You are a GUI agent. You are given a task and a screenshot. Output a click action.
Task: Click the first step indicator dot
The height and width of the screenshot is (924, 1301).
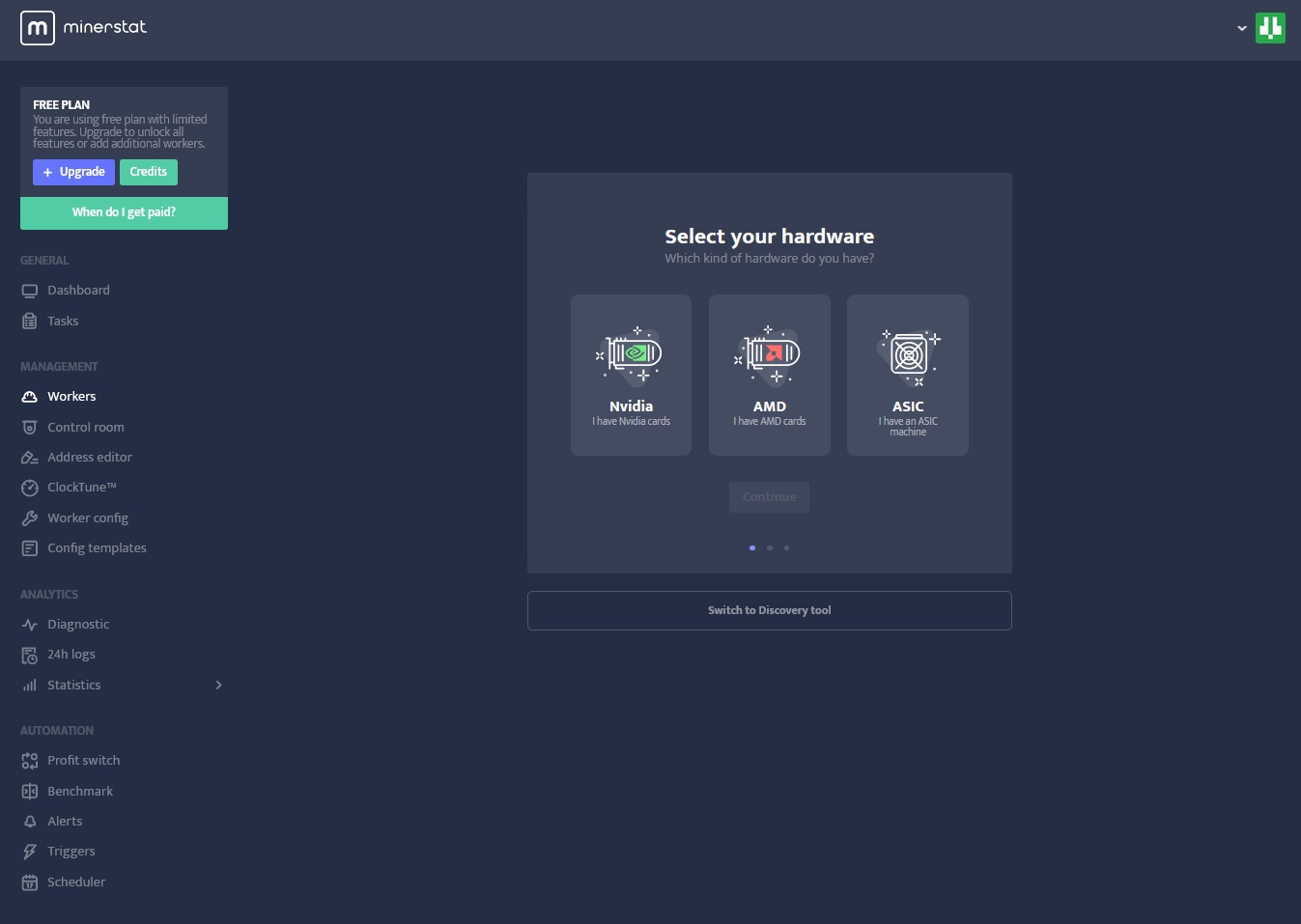click(x=752, y=548)
